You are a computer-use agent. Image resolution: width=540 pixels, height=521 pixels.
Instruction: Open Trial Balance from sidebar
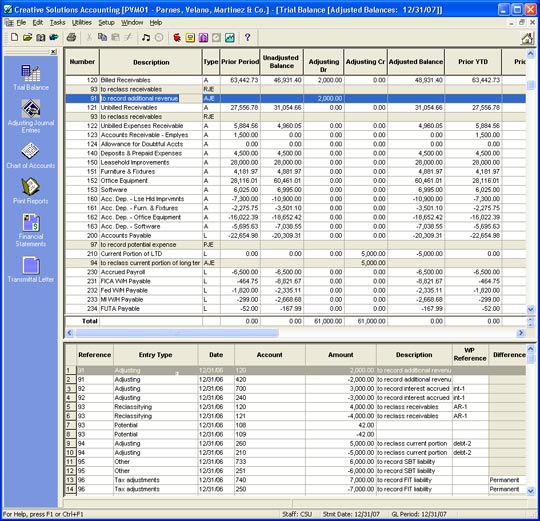(31, 78)
